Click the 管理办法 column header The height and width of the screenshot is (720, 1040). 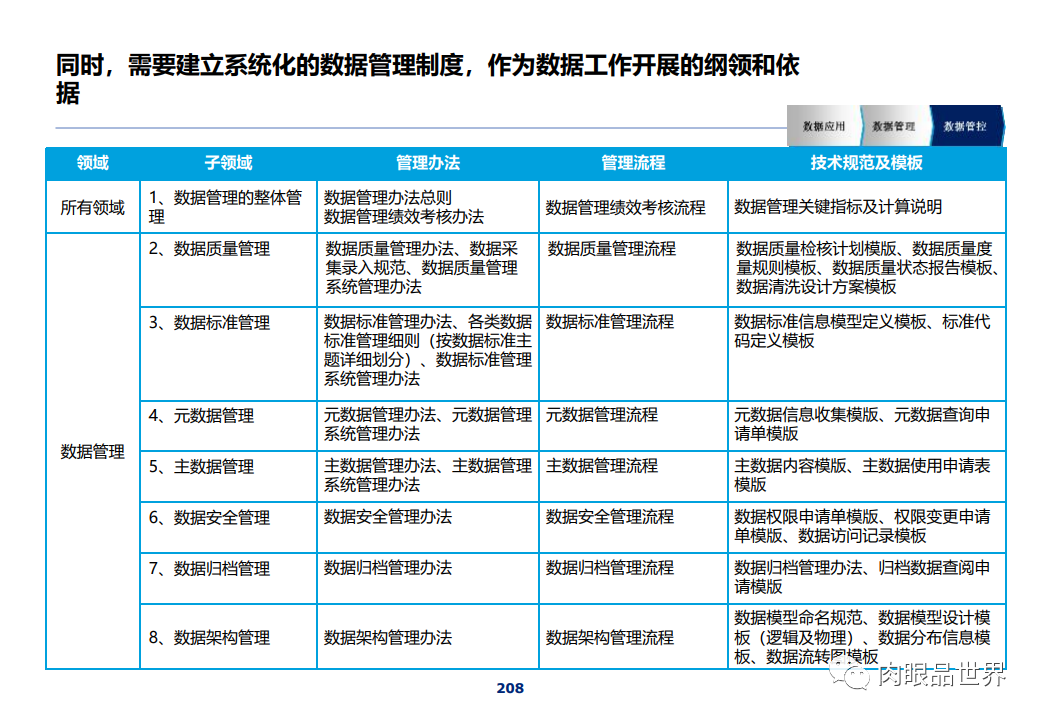pyautogui.click(x=428, y=163)
